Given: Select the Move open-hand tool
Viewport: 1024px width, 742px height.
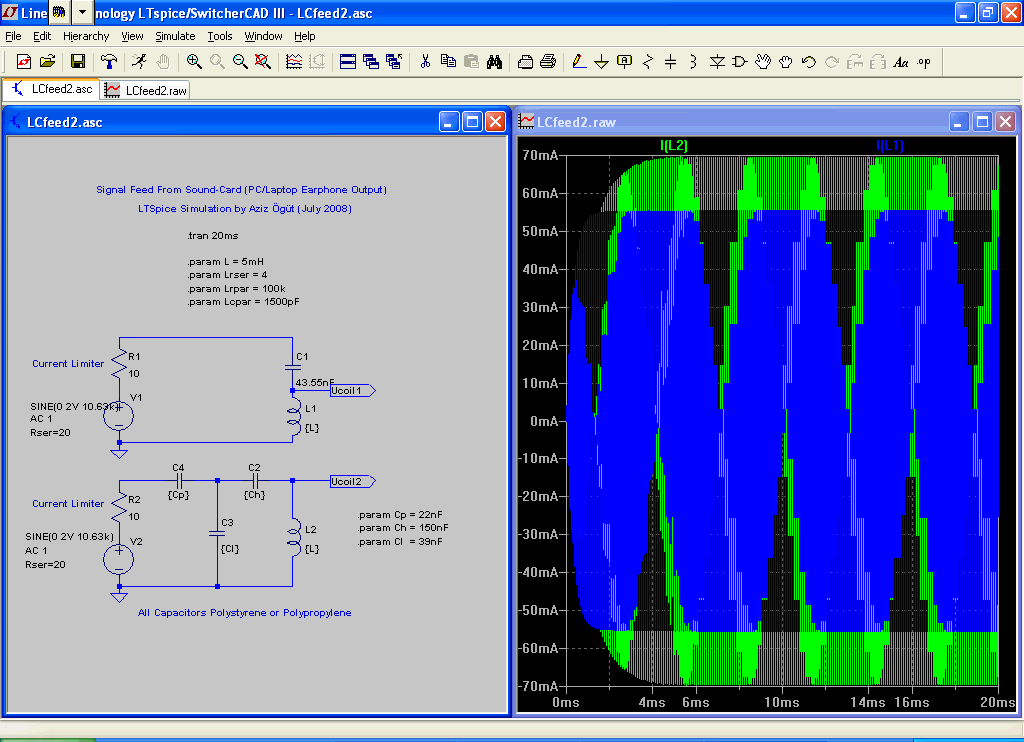Looking at the screenshot, I should point(763,61).
